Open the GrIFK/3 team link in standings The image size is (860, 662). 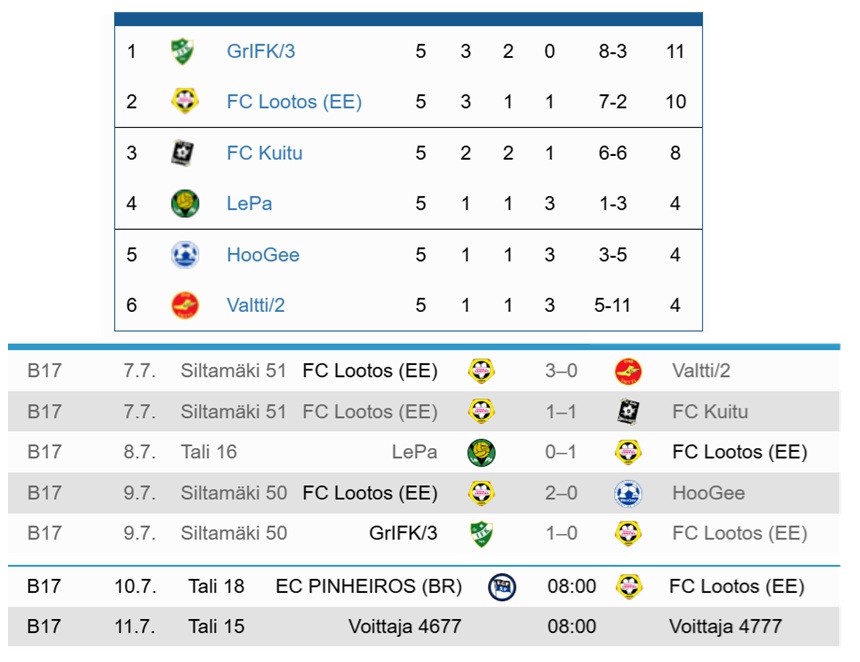tap(261, 51)
